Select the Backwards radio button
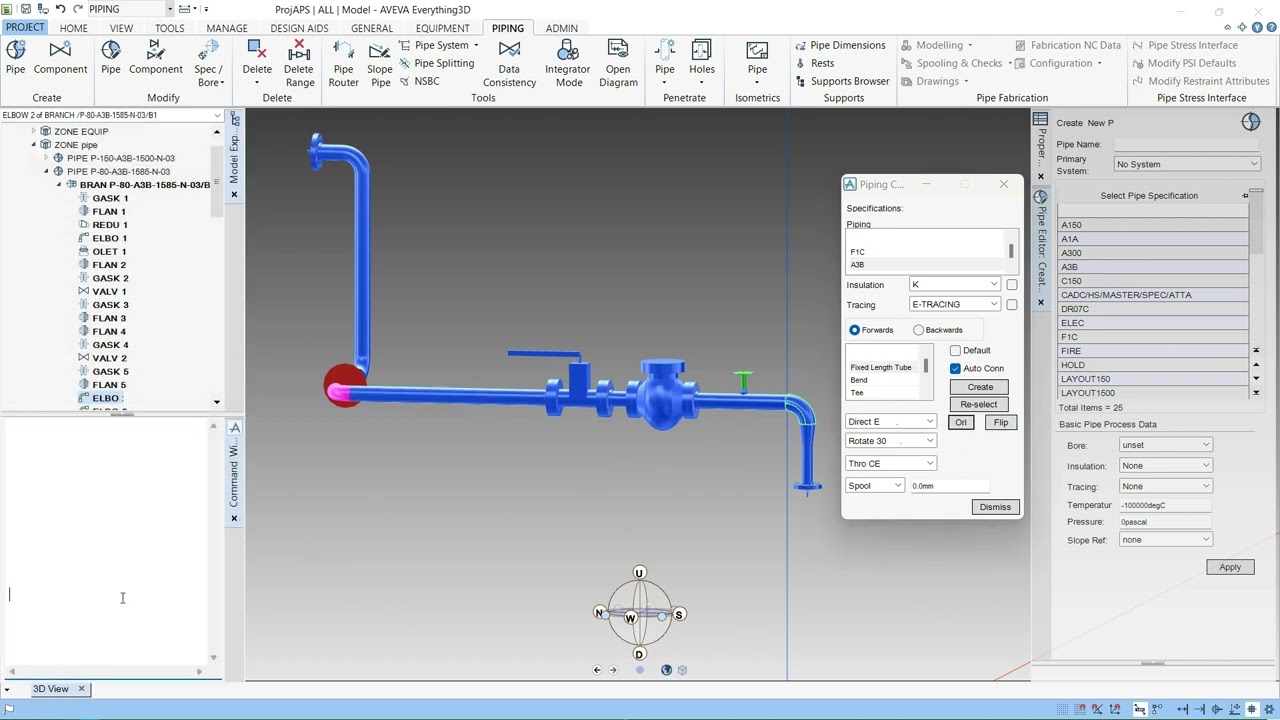Screen dimensions: 1280x720 918,330
